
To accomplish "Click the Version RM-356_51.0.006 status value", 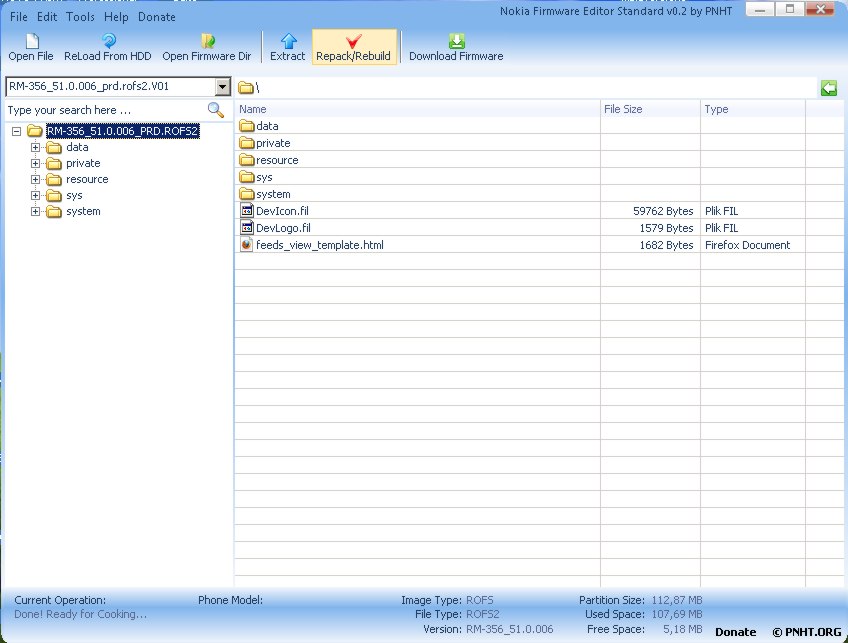I will [509, 629].
